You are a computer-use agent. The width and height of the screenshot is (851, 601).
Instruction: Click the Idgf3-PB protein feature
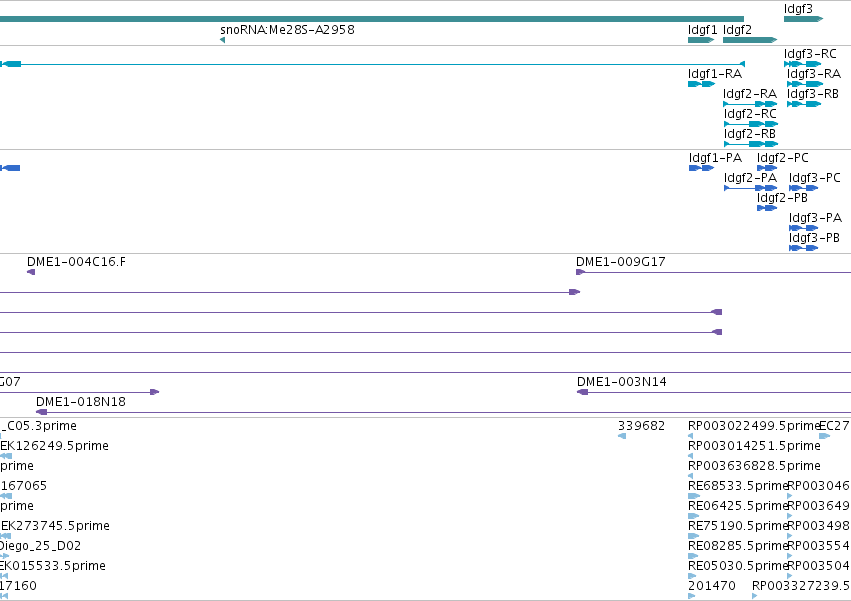[804, 248]
